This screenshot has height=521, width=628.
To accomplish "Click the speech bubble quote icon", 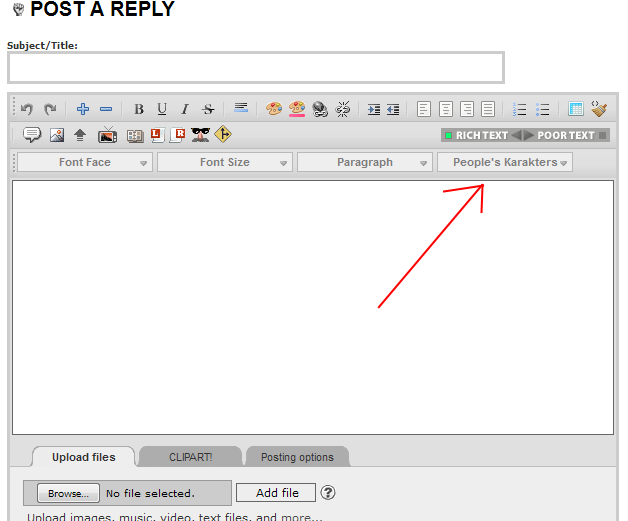I will coord(32,135).
